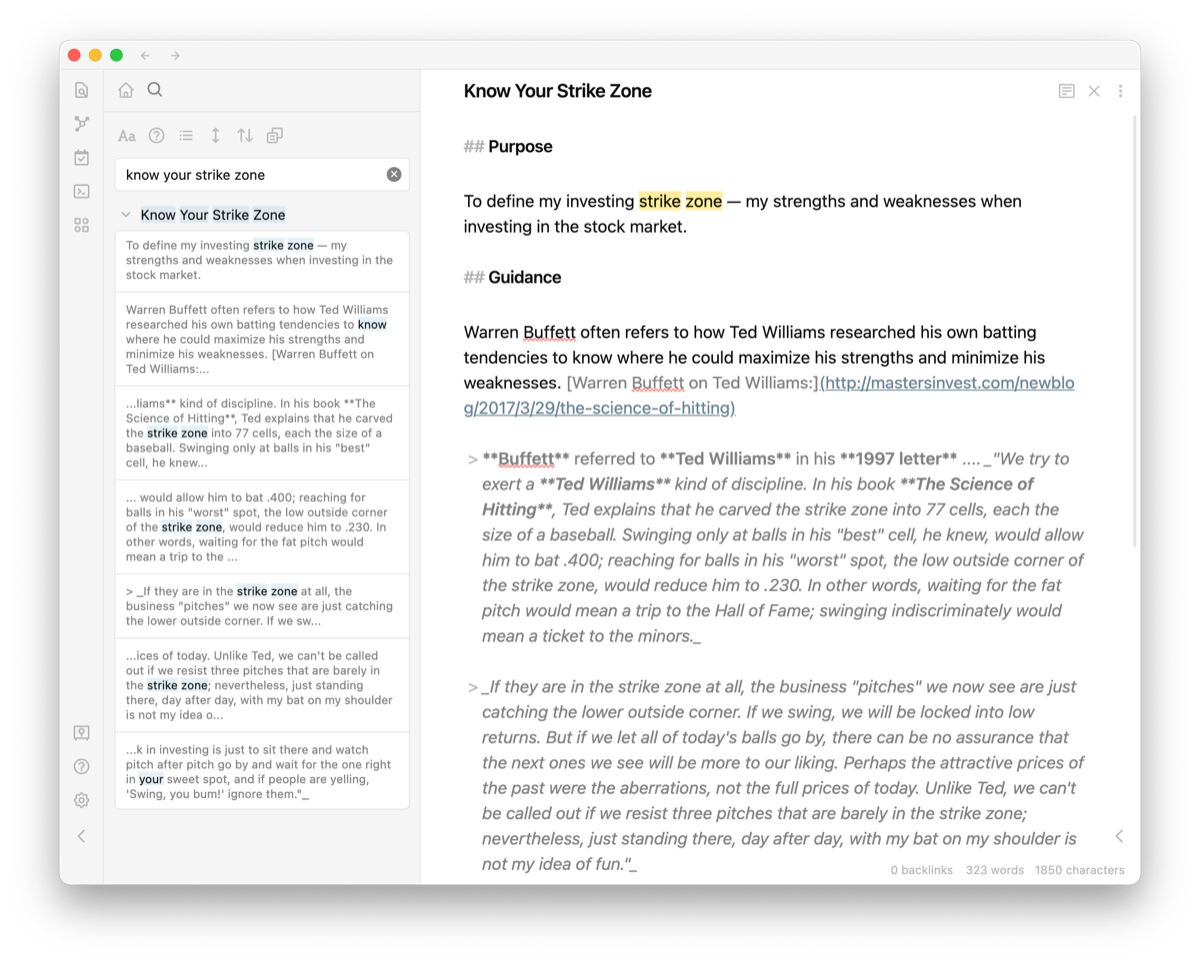The height and width of the screenshot is (963, 1200).
Task: Open the quick switcher file search icon
Action: [82, 90]
